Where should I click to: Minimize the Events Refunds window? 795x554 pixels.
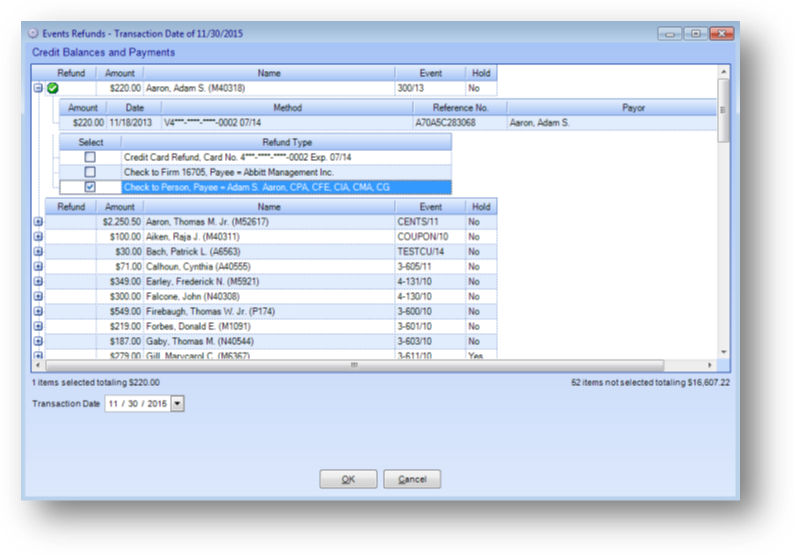click(669, 34)
